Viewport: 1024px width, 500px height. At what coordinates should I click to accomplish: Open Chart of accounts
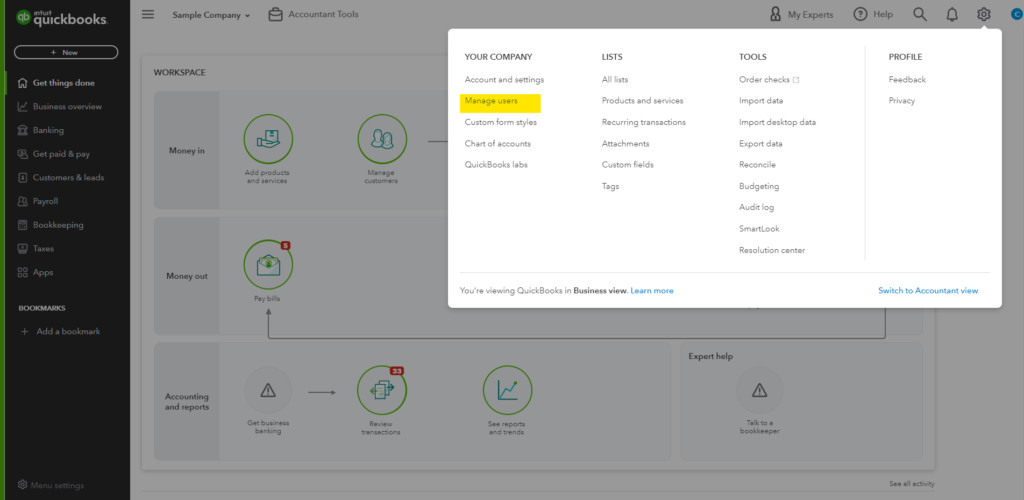(x=498, y=144)
